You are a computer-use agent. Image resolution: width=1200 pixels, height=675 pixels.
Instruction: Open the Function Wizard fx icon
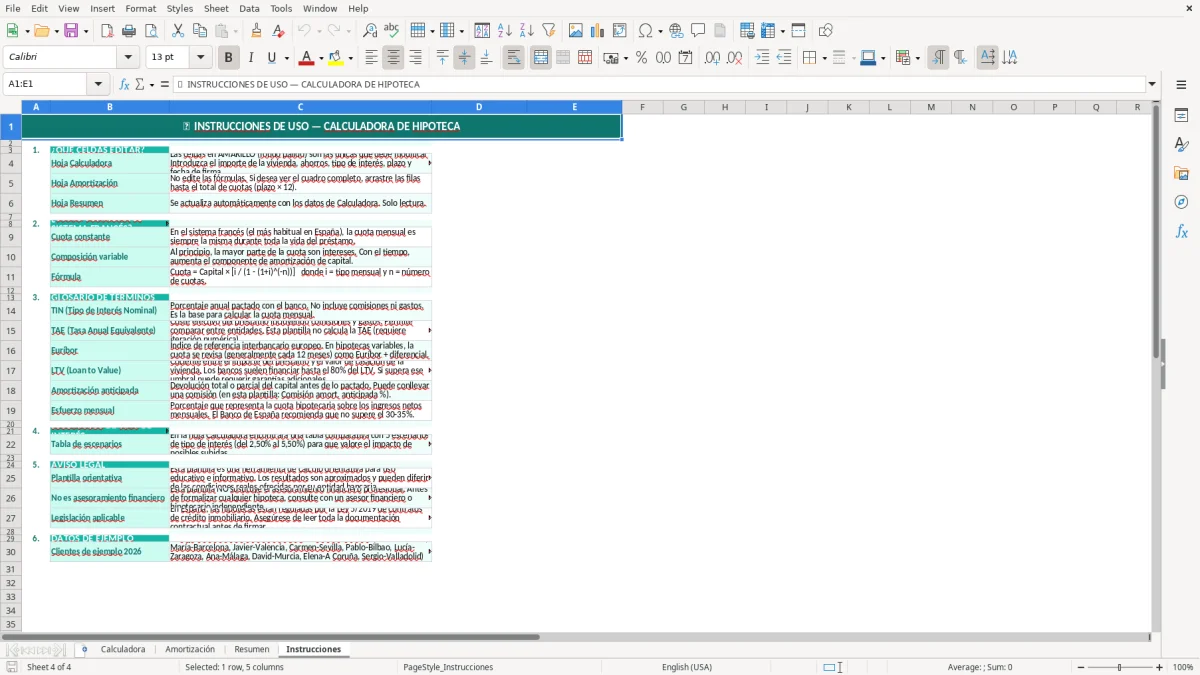125,84
